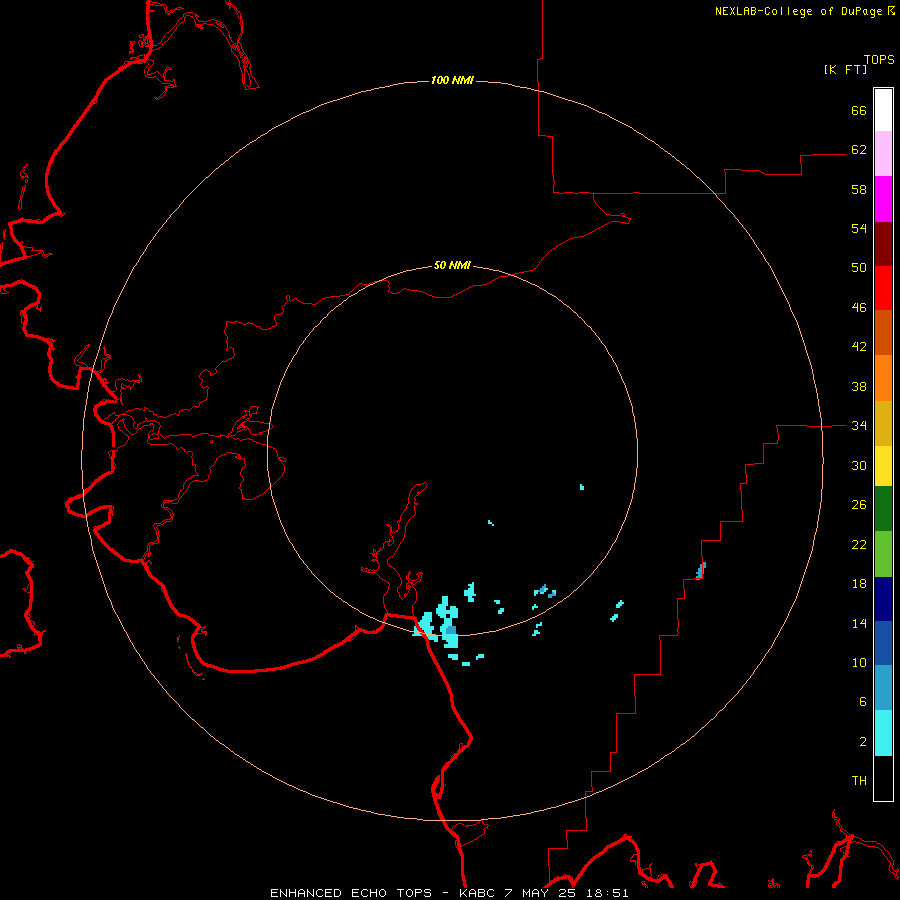Pick the white swatch in the color scale

click(883, 110)
